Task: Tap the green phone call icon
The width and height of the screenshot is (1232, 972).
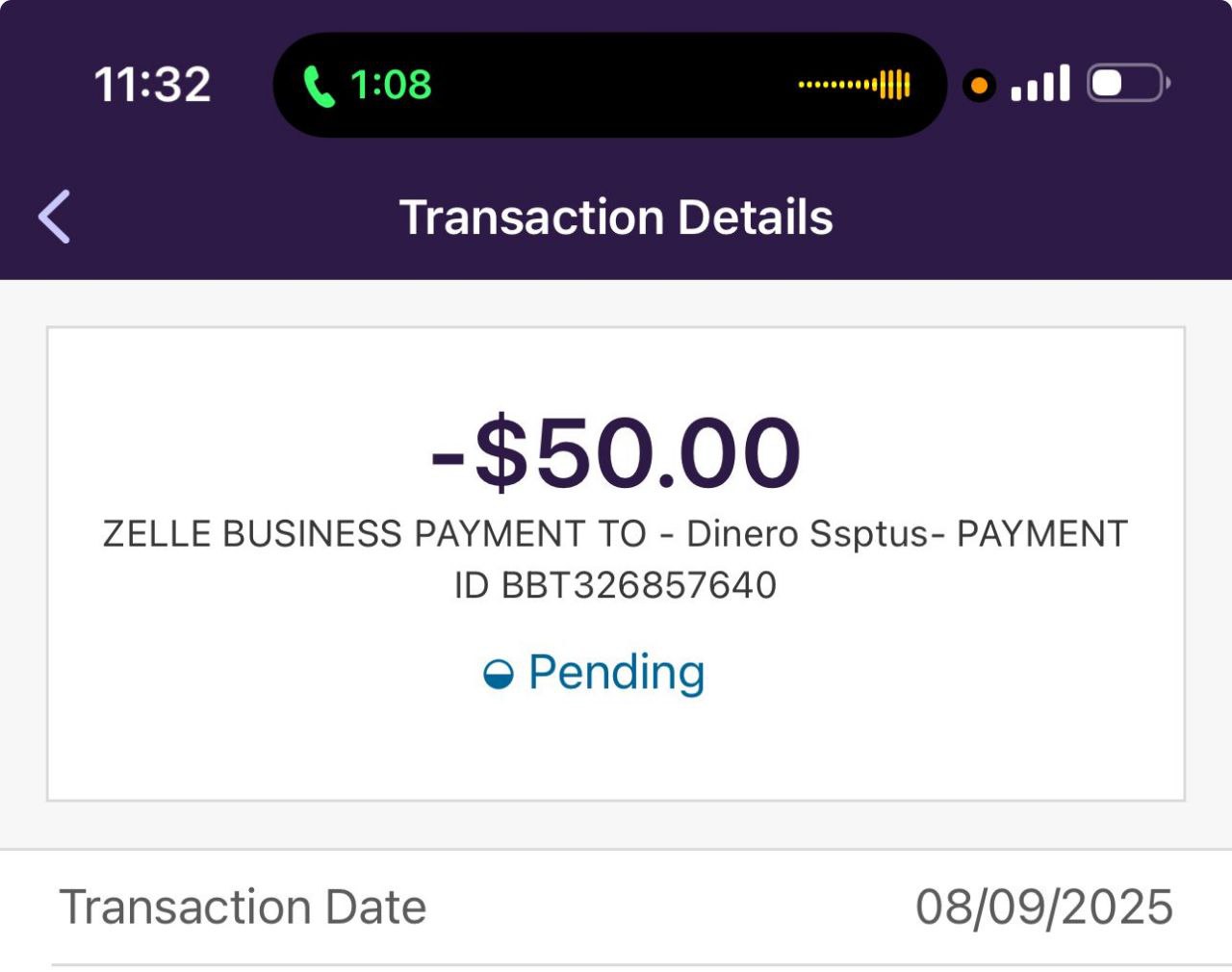Action: [x=319, y=86]
